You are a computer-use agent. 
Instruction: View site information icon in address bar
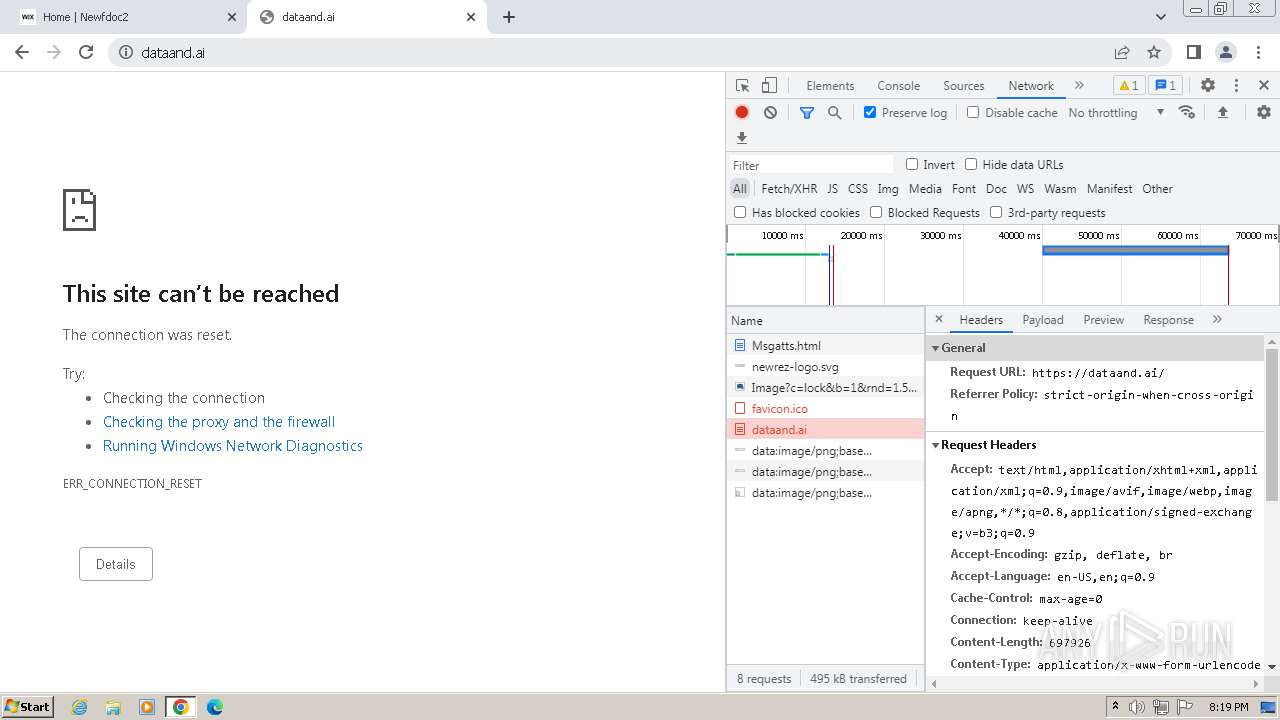click(x=126, y=52)
